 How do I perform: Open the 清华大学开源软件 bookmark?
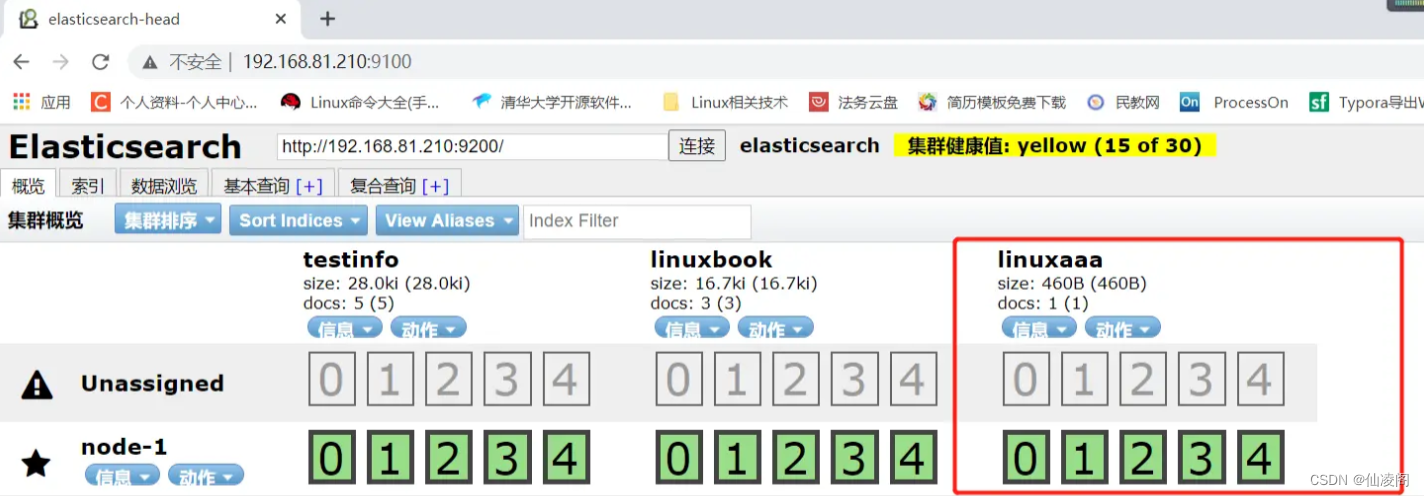tap(553, 102)
